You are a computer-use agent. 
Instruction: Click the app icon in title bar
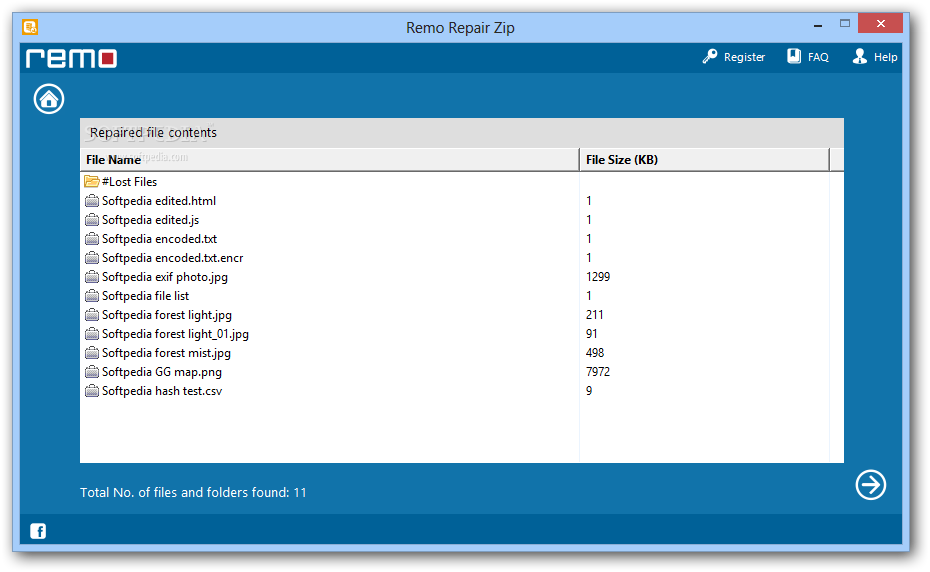pyautogui.click(x=30, y=27)
